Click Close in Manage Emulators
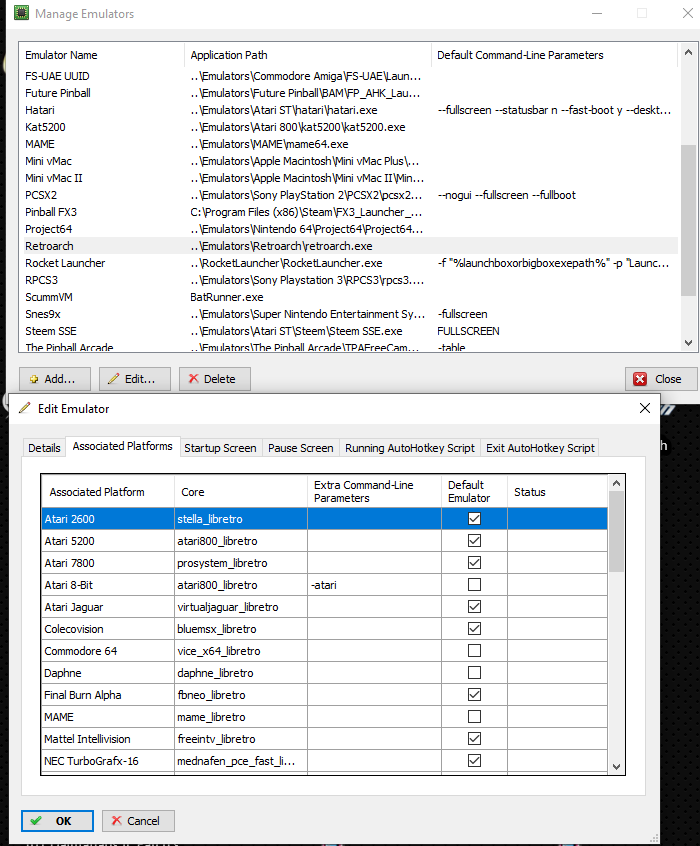700x846 pixels. [x=661, y=379]
